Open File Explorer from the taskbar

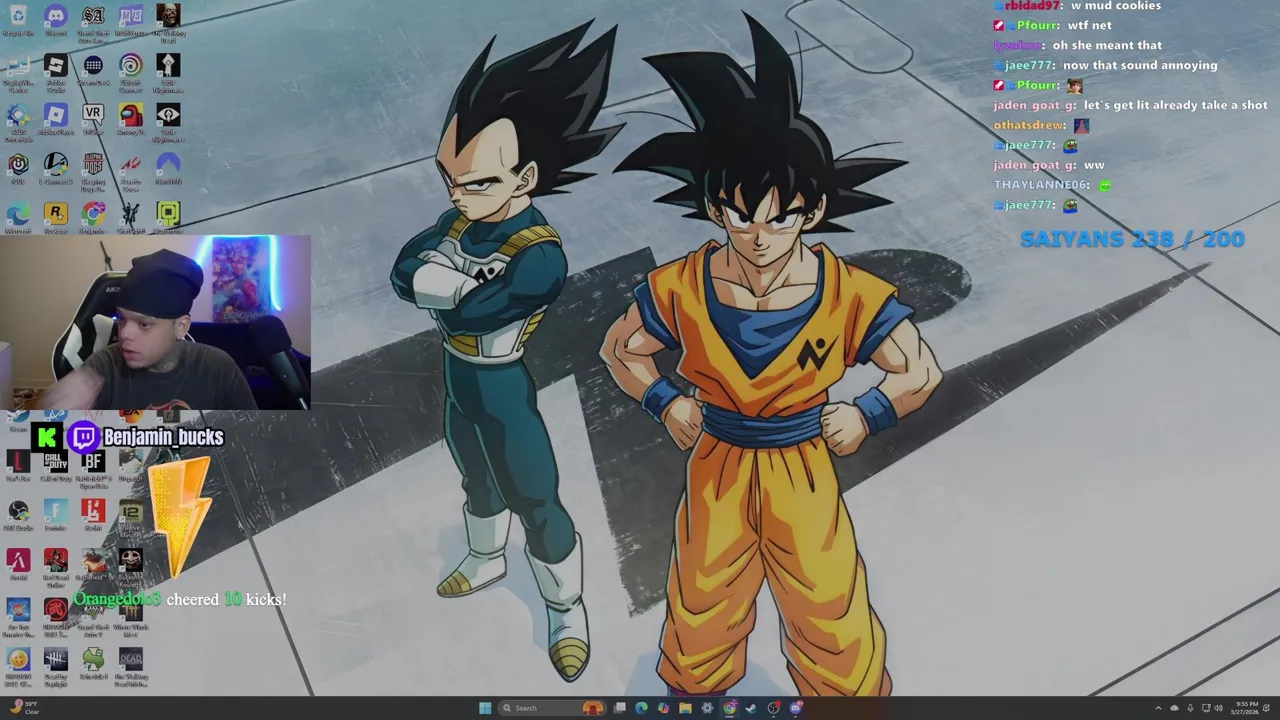pos(685,708)
